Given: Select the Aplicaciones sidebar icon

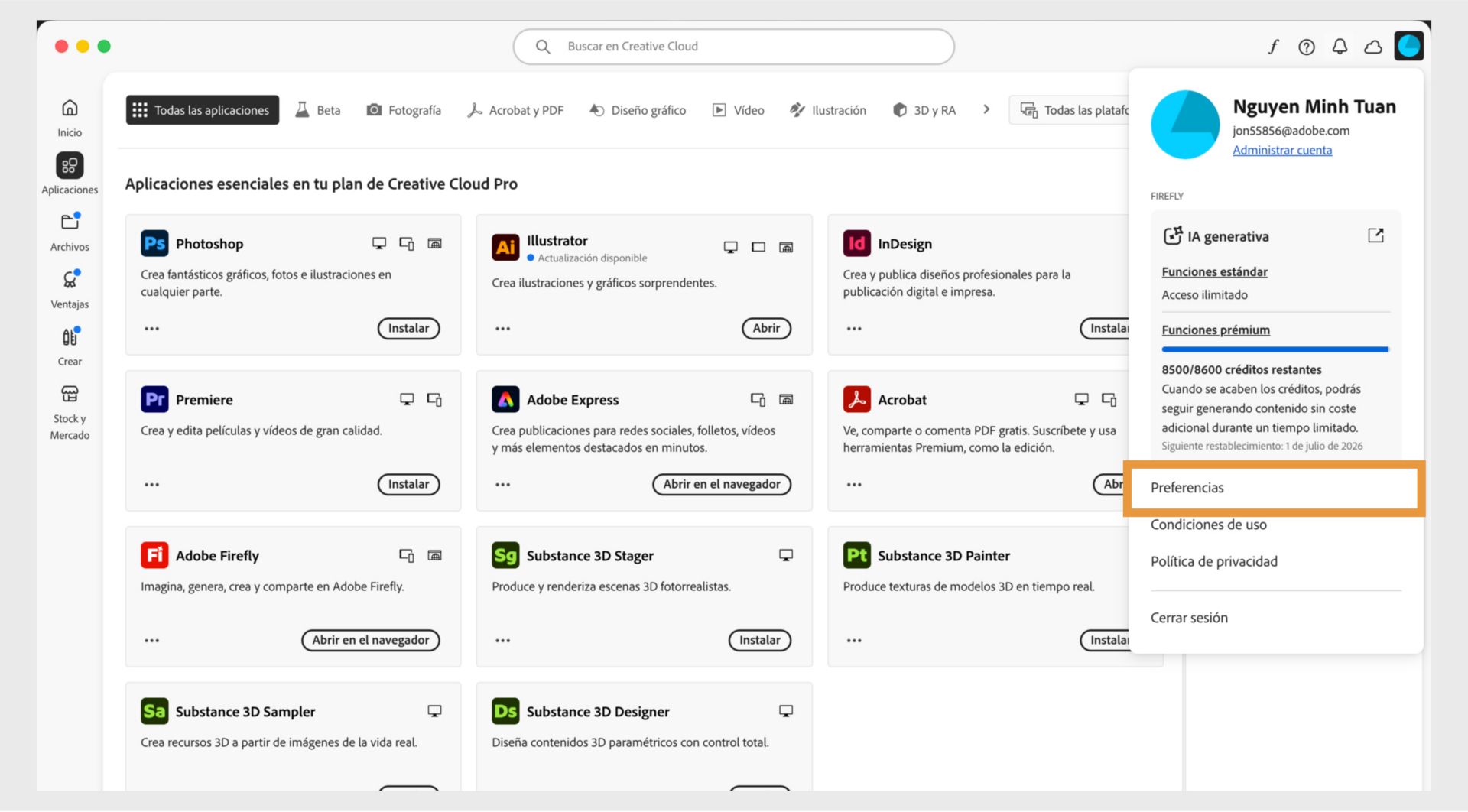Looking at the screenshot, I should click(x=70, y=165).
